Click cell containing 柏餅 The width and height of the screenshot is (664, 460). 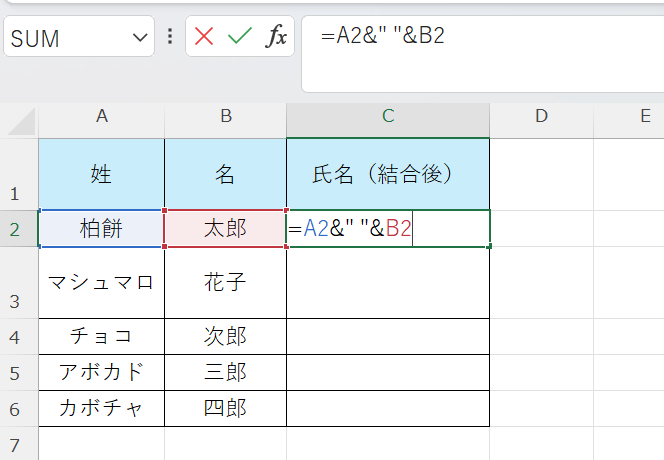(101, 229)
